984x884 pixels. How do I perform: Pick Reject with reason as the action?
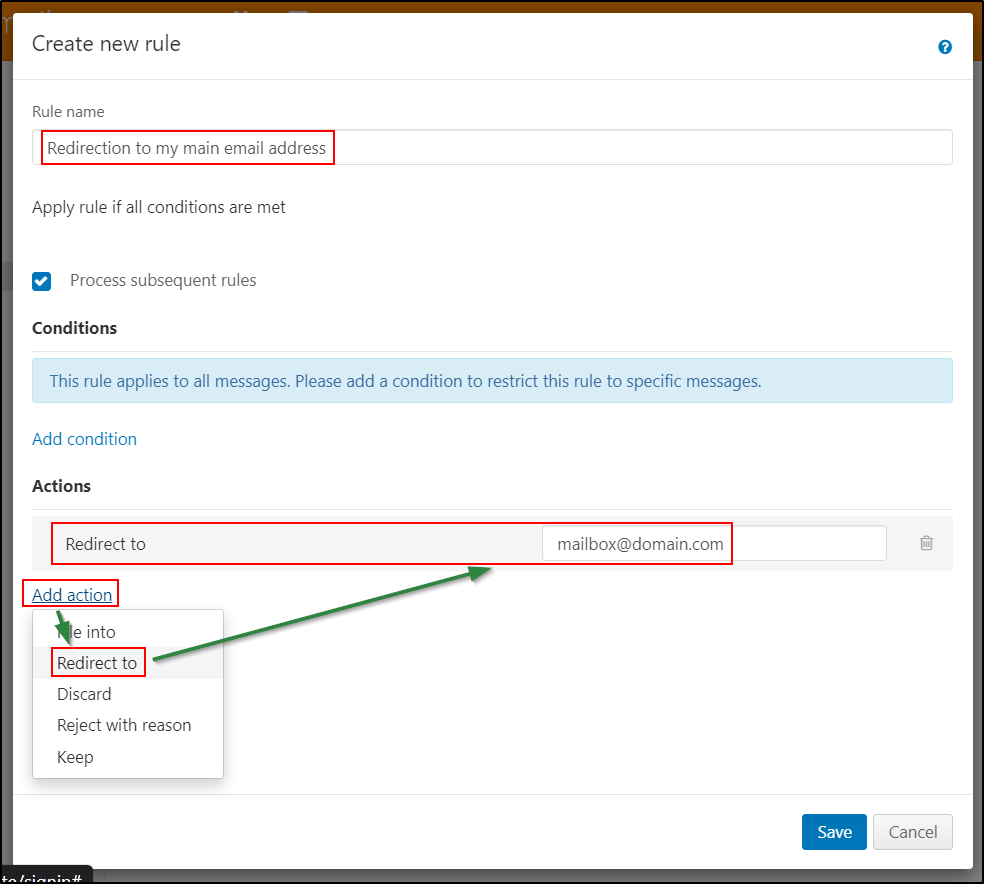(123, 724)
